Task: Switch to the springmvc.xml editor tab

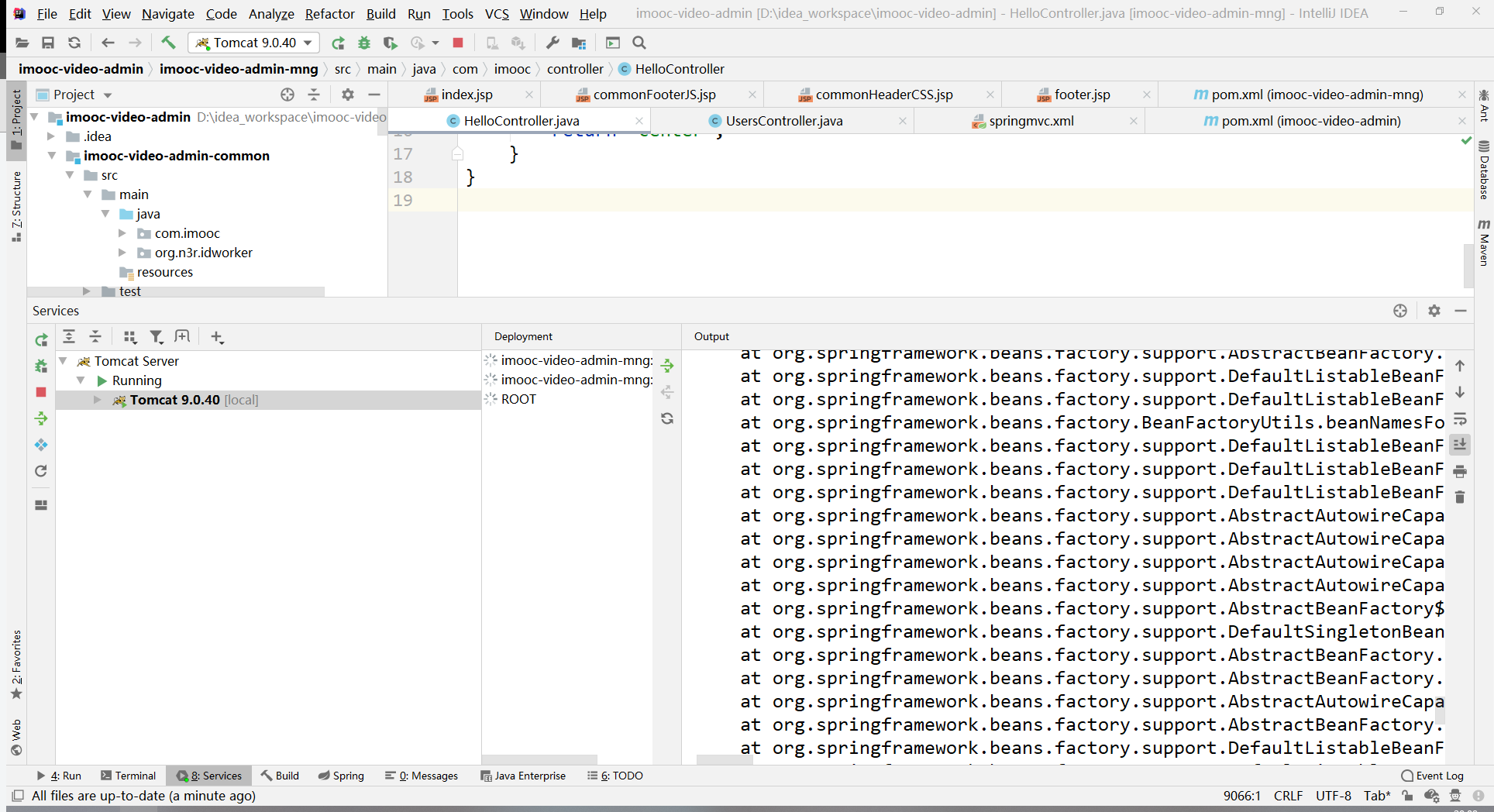Action: click(x=1031, y=121)
